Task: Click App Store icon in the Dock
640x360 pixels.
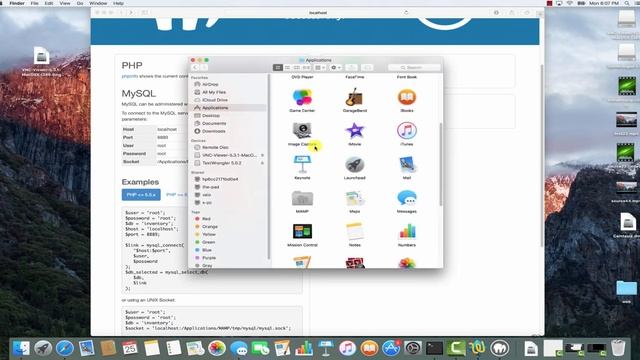Action: point(391,348)
